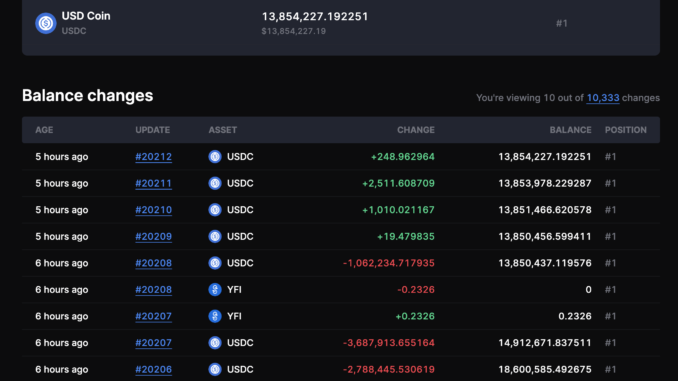The width and height of the screenshot is (678, 381).
Task: Click USDC icon in row +248.962964
Action: (215, 157)
